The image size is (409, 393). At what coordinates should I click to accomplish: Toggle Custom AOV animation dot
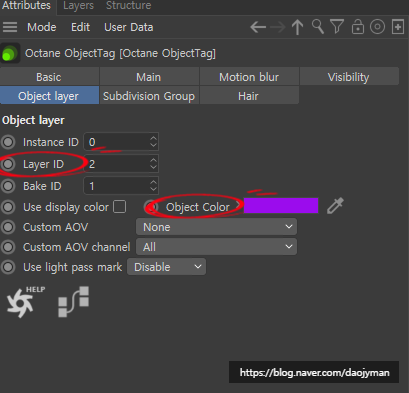click(x=8, y=227)
